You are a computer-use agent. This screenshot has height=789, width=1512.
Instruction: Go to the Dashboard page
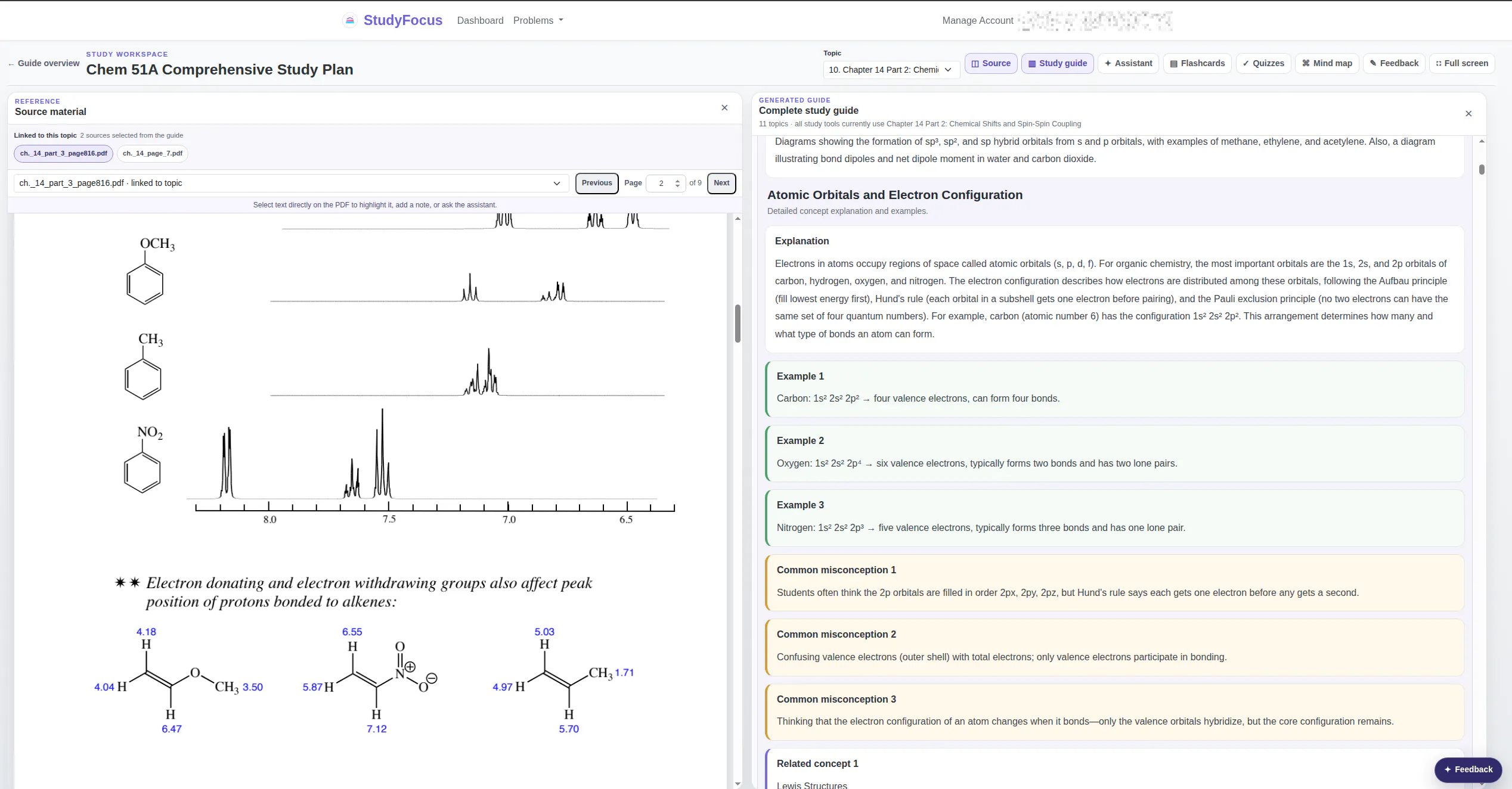point(480,20)
